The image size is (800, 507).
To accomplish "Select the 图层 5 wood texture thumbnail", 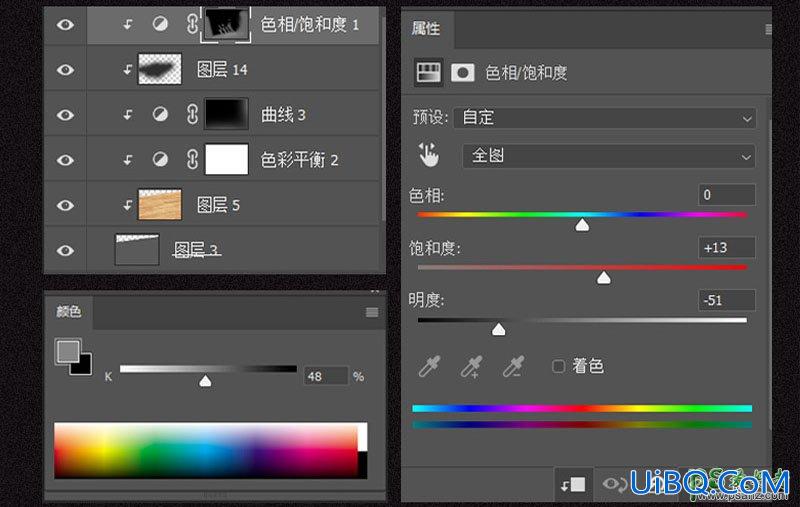I will pyautogui.click(x=160, y=205).
